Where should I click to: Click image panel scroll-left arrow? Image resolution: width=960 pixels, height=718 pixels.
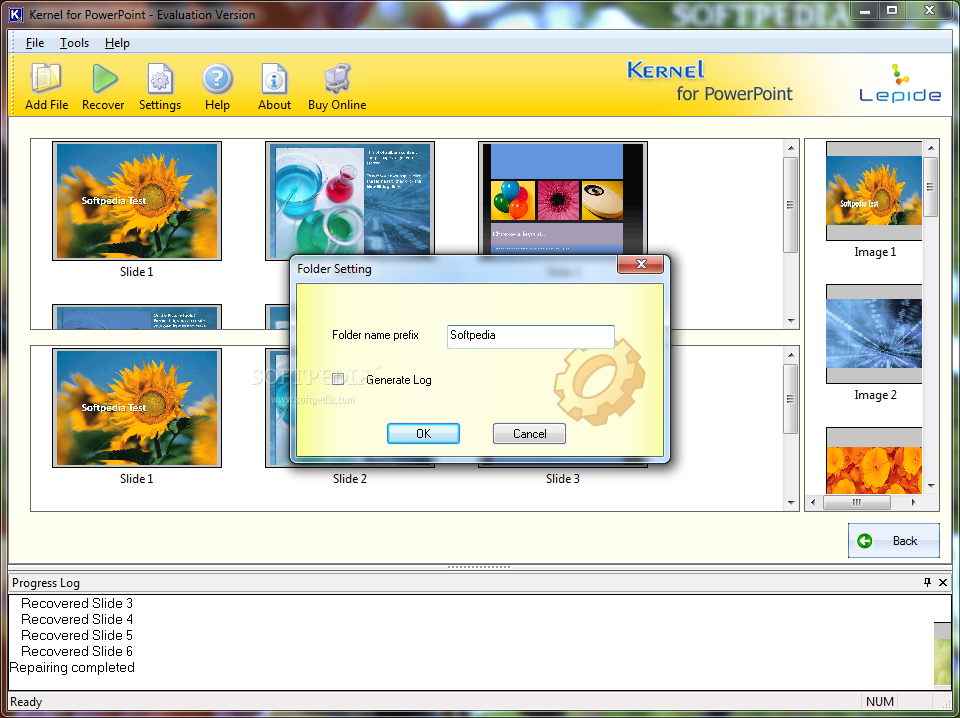[x=813, y=503]
